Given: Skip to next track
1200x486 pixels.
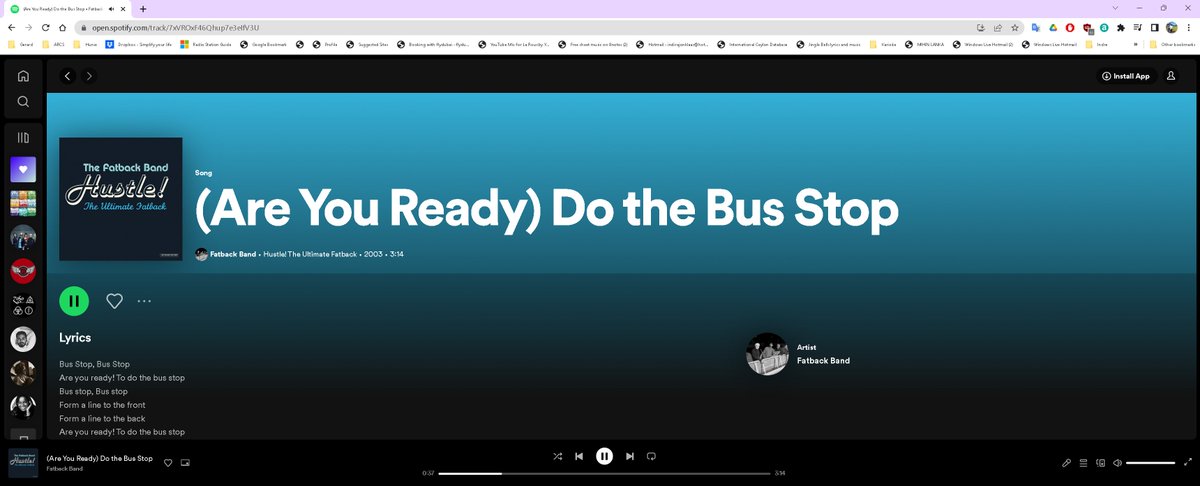Looking at the screenshot, I should [x=629, y=456].
